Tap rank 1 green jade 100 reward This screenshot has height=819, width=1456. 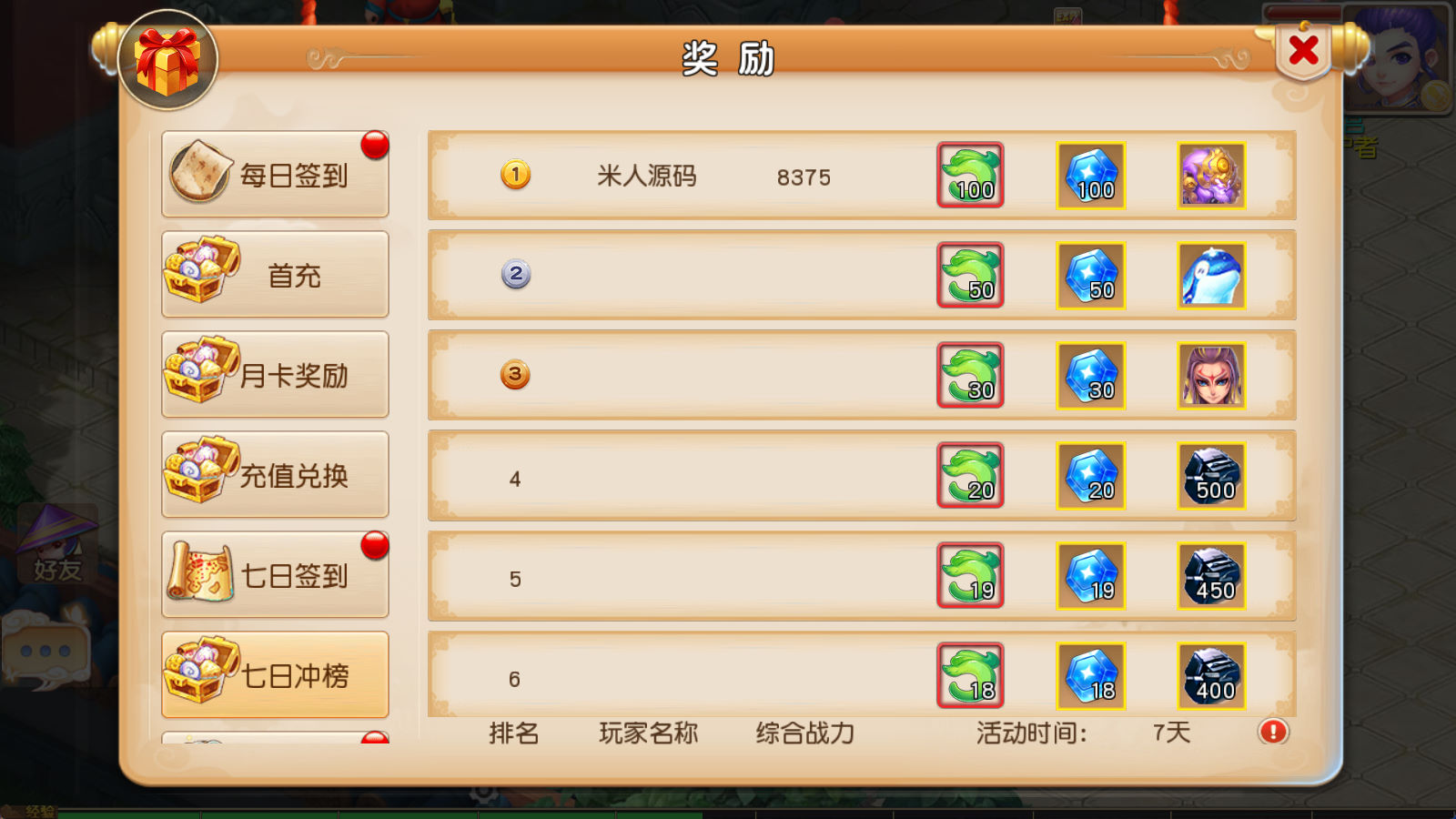(971, 175)
